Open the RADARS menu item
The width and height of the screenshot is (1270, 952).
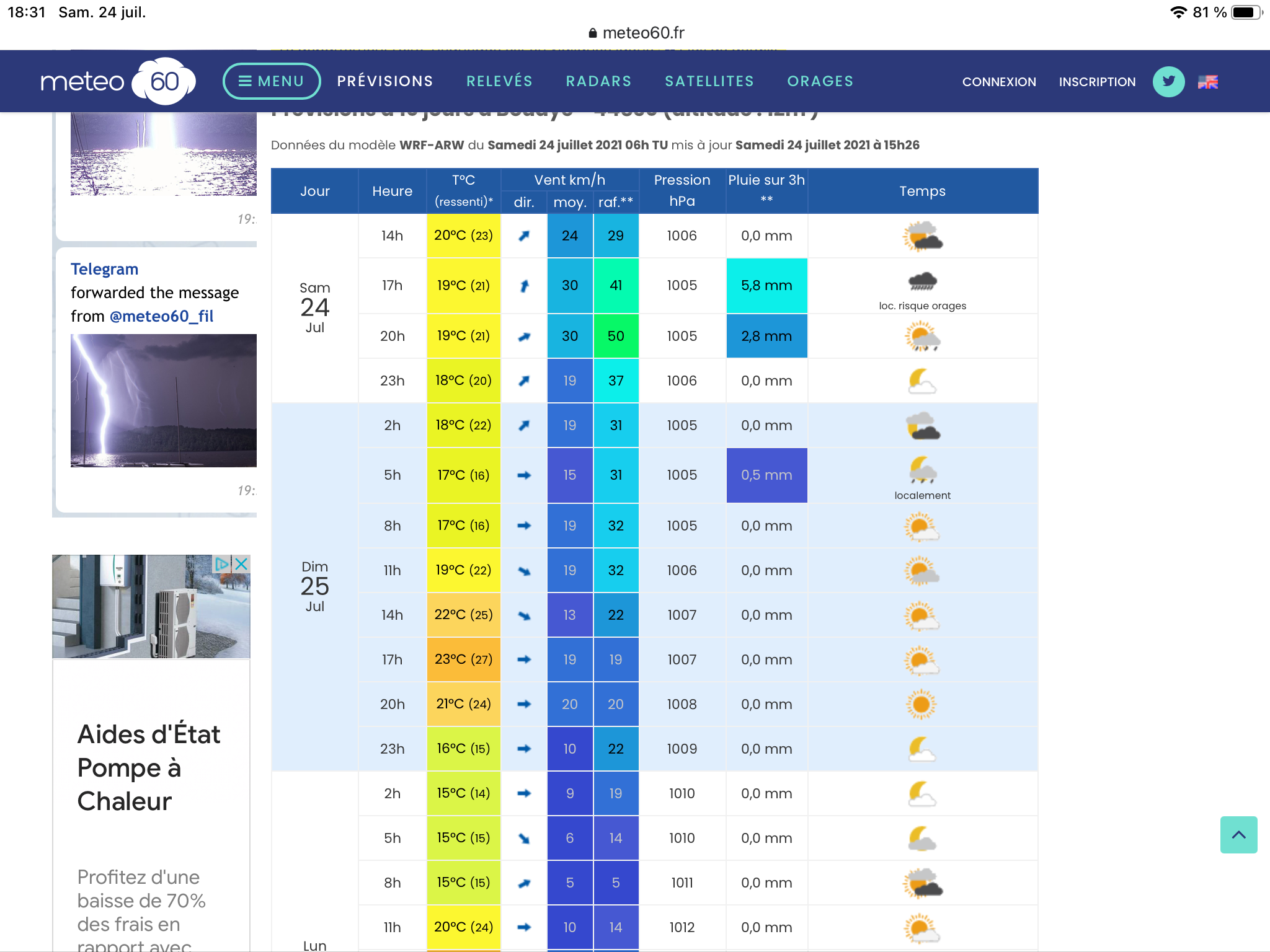[x=598, y=81]
